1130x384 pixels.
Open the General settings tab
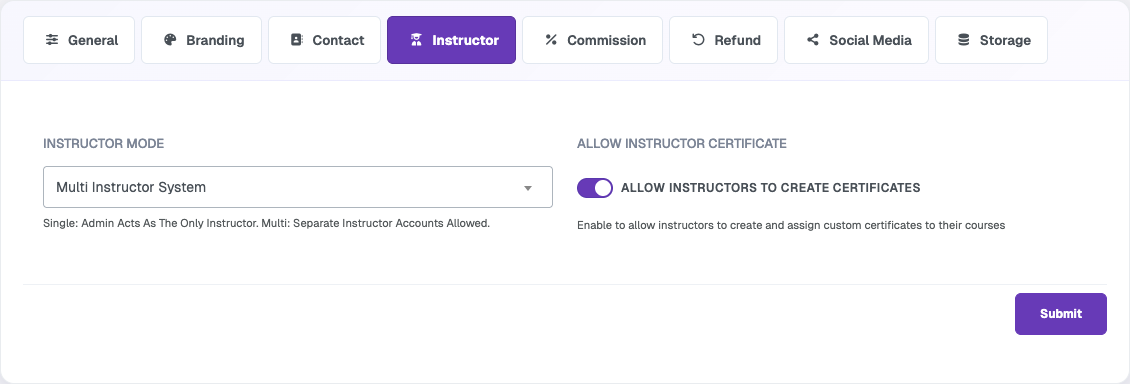[79, 40]
